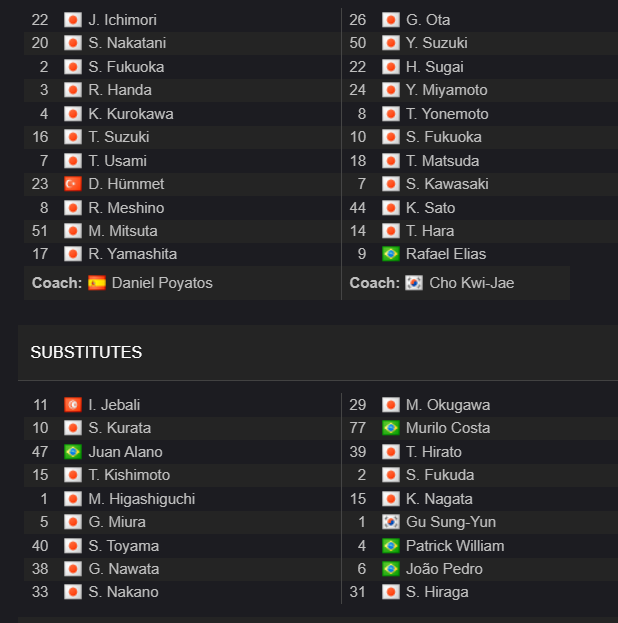The height and width of the screenshot is (623, 618).
Task: Select goalkeeper J. Ichimori
Action: pyautogui.click(x=122, y=20)
